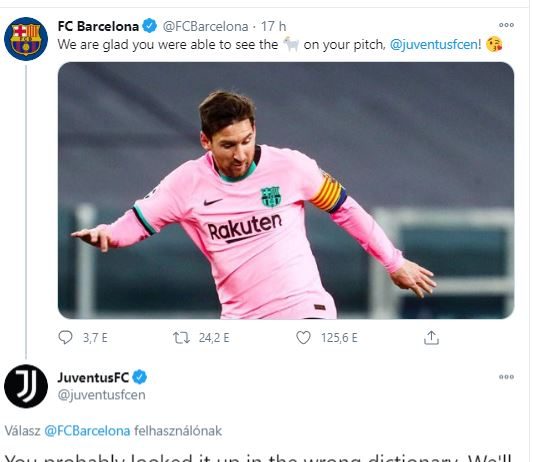Image resolution: width=533 pixels, height=462 pixels.
Task: Open the @juventusfcen handle under JuventusFC
Action: [102, 395]
